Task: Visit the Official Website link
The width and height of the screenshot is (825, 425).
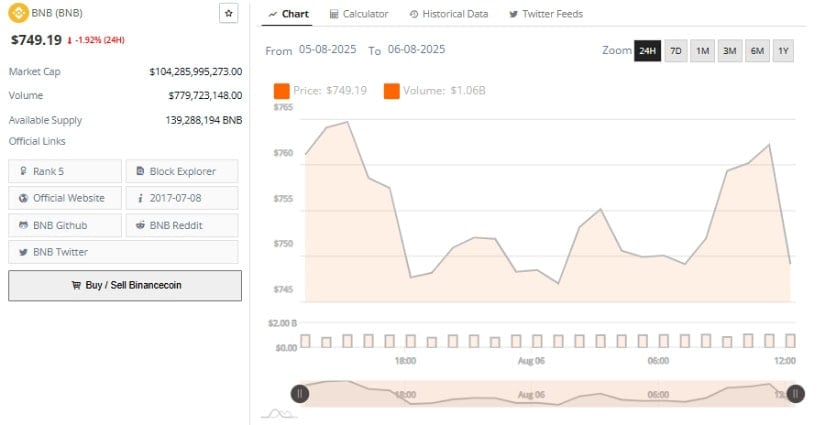Action: click(65, 198)
